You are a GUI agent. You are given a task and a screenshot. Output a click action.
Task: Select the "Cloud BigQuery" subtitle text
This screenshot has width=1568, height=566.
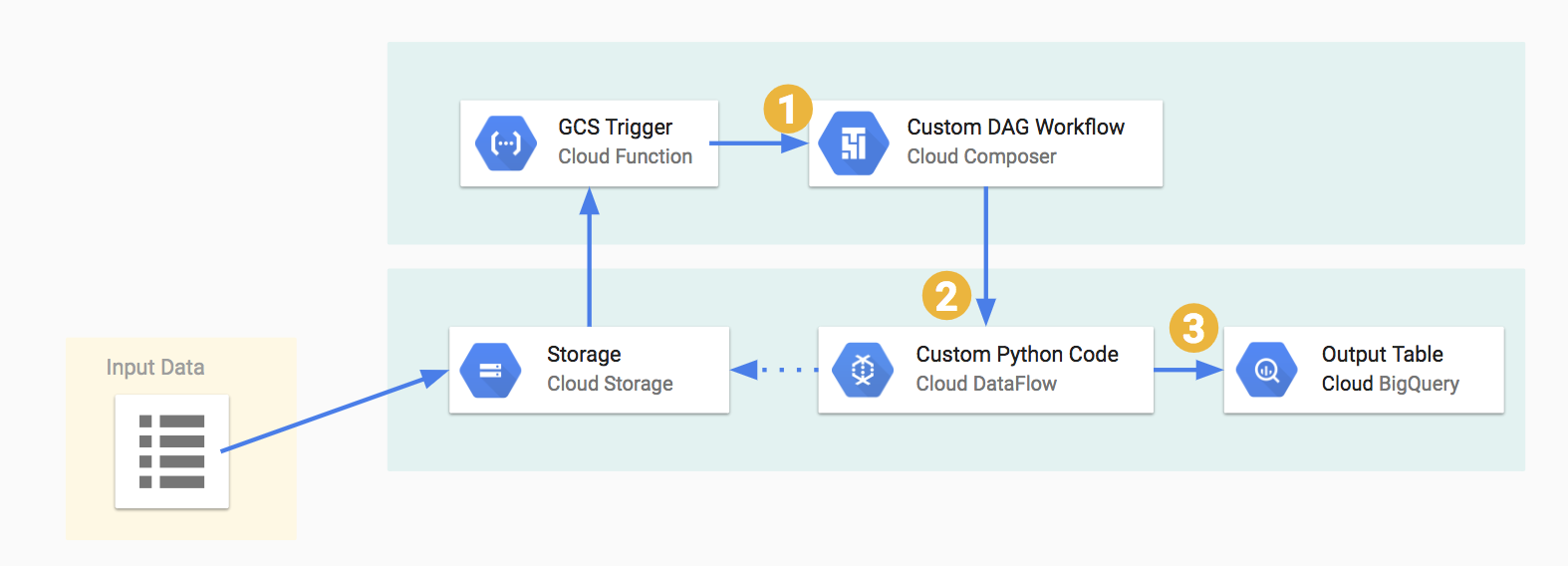pyautogui.click(x=1390, y=384)
